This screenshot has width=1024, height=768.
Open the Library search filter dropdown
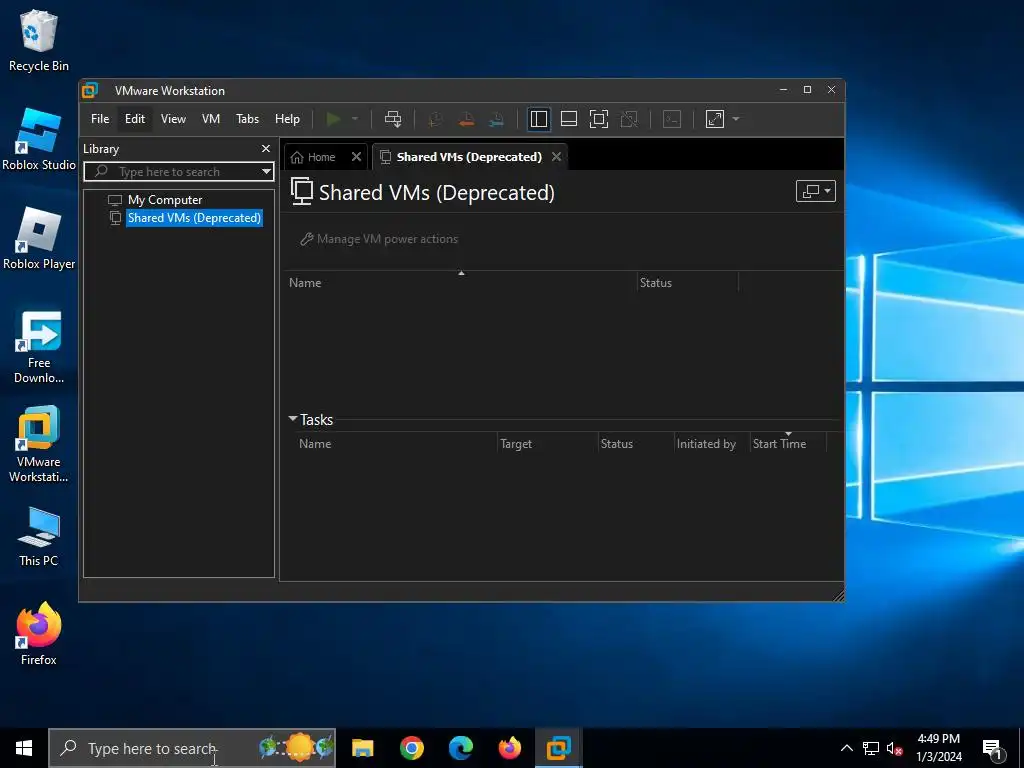coord(266,172)
